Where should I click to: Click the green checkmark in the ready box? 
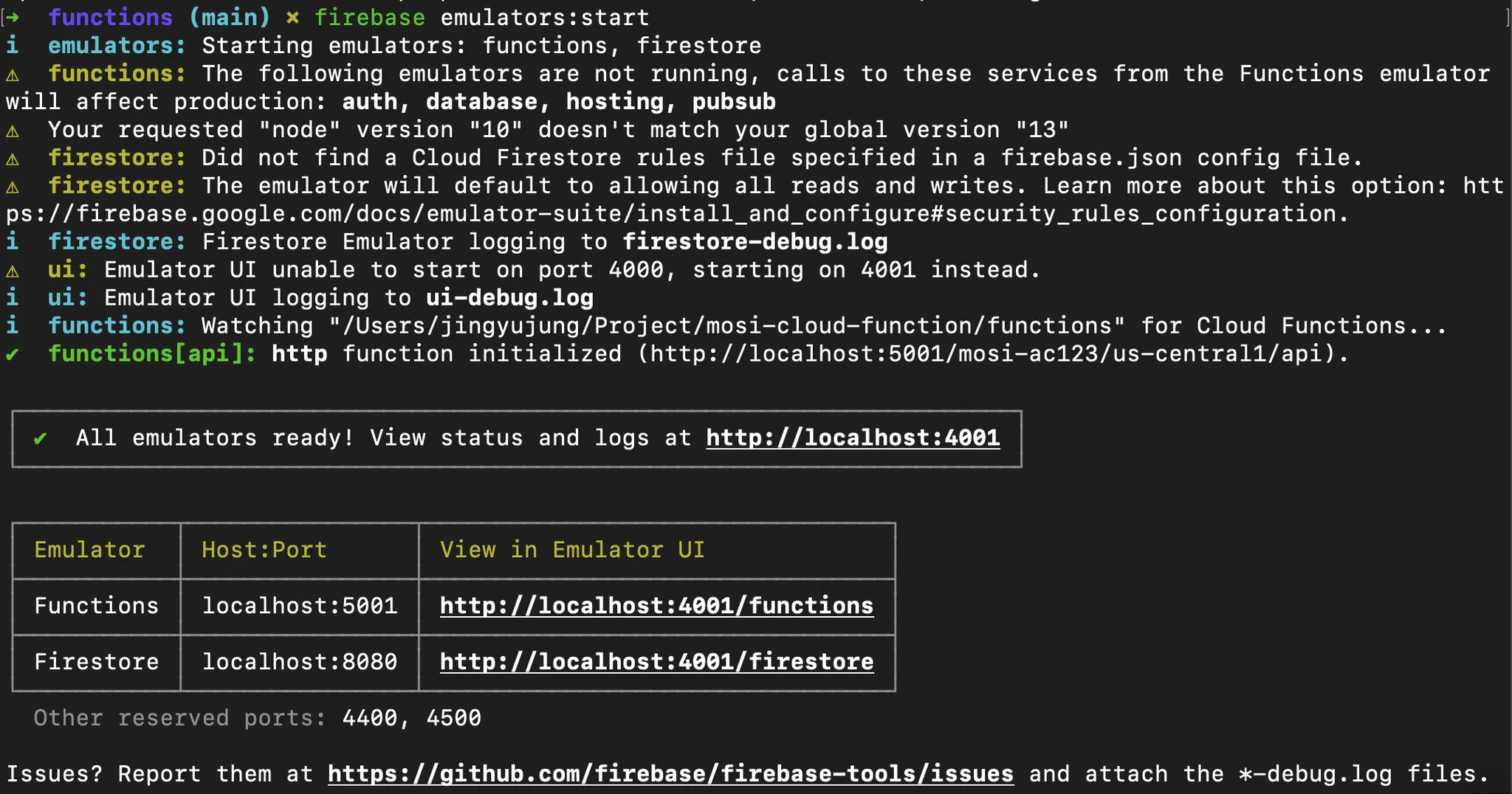click(41, 438)
